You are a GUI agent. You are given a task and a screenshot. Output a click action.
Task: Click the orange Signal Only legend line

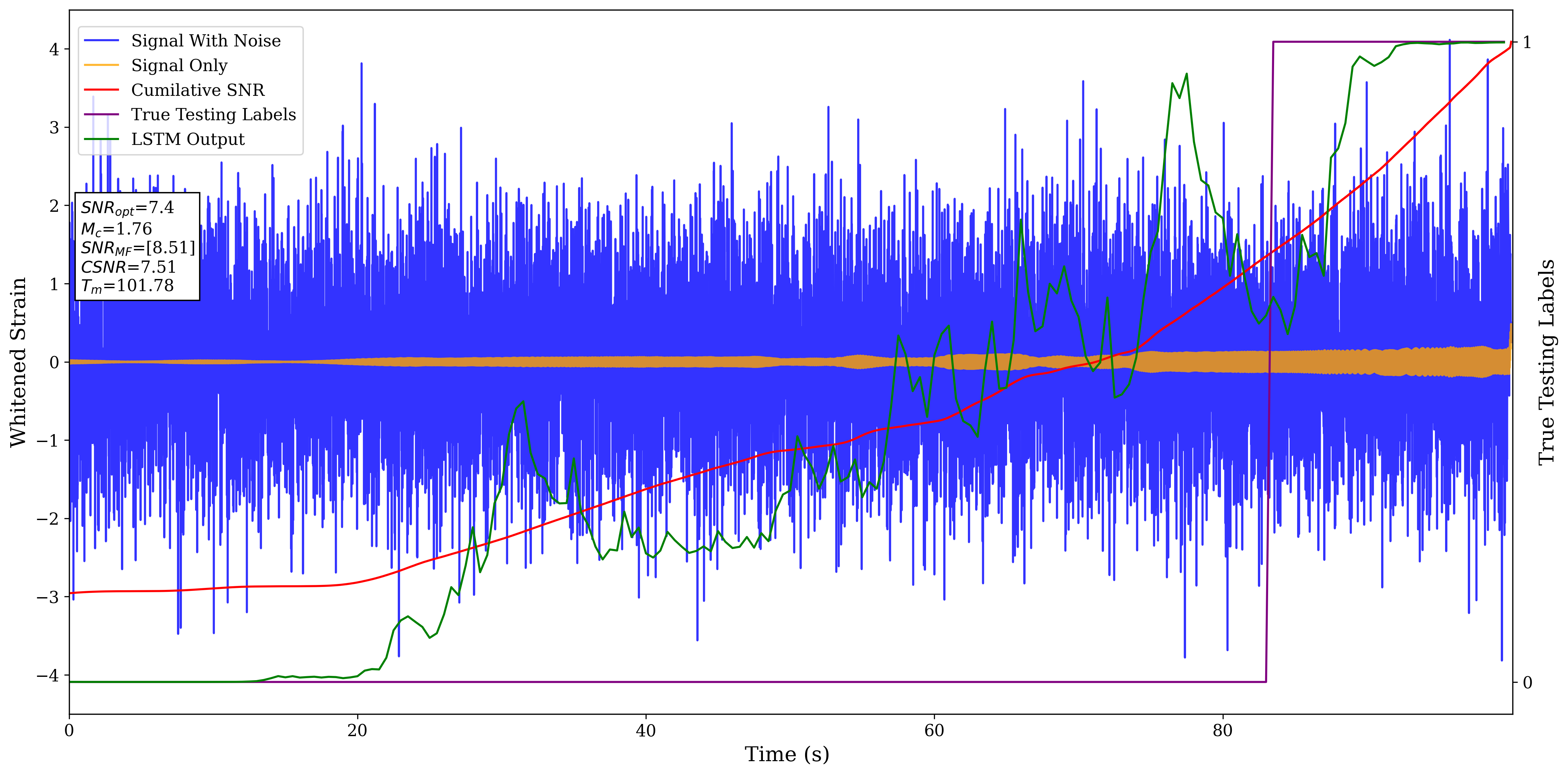(x=101, y=65)
